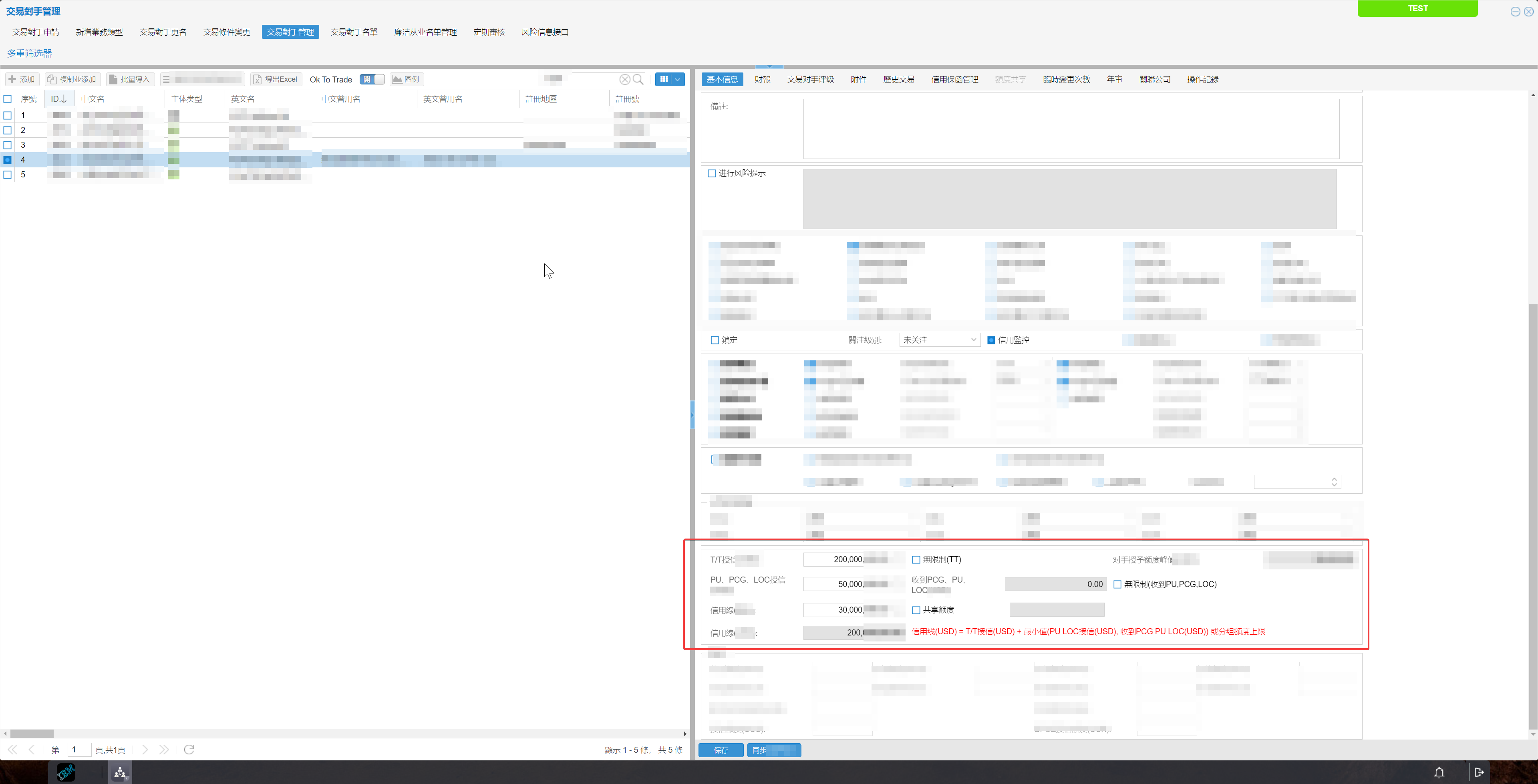
Task: Export the list with 導出Excel
Action: pyautogui.click(x=275, y=79)
